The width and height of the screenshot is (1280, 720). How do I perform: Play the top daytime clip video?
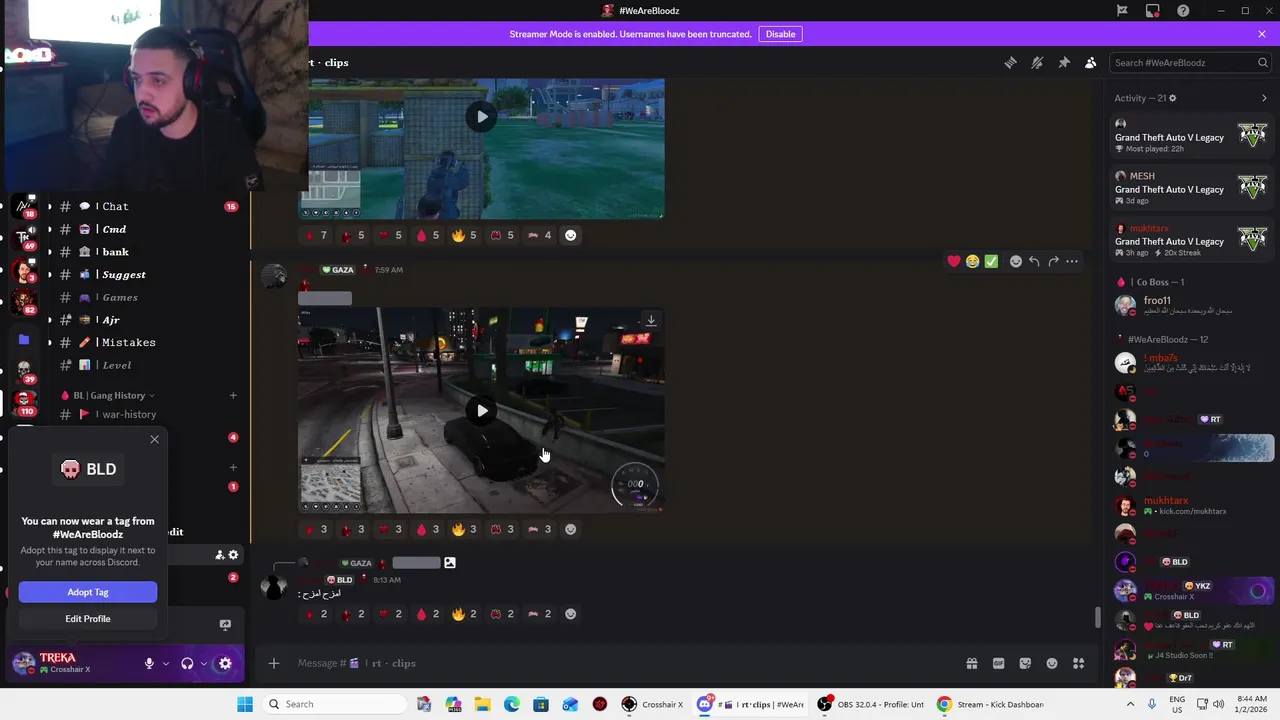pyautogui.click(x=482, y=117)
